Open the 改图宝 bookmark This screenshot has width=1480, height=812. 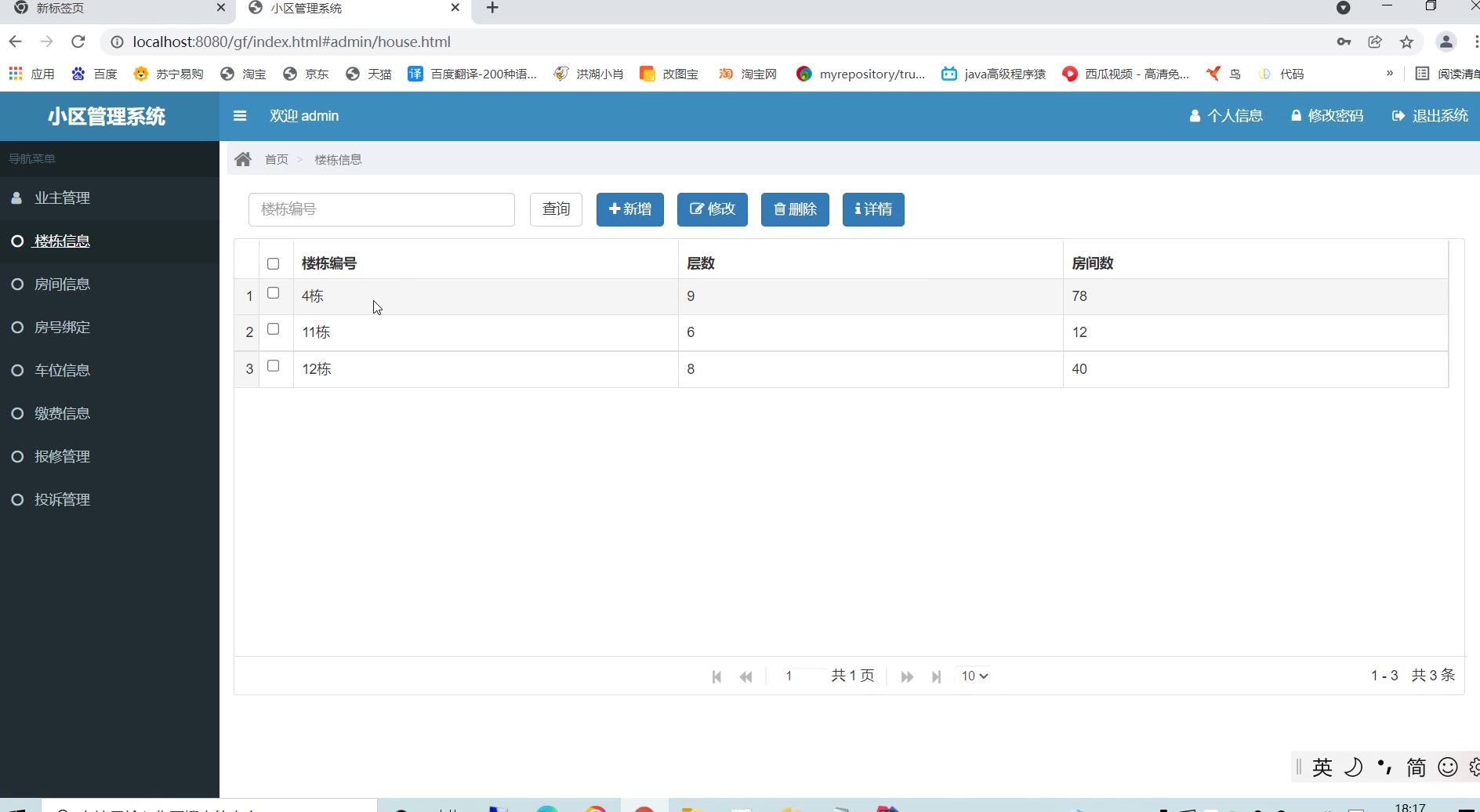(669, 74)
